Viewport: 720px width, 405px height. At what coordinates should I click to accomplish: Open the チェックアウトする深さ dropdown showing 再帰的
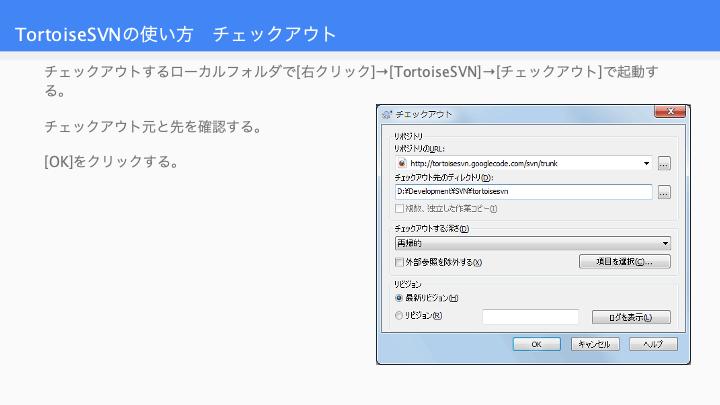tap(533, 243)
